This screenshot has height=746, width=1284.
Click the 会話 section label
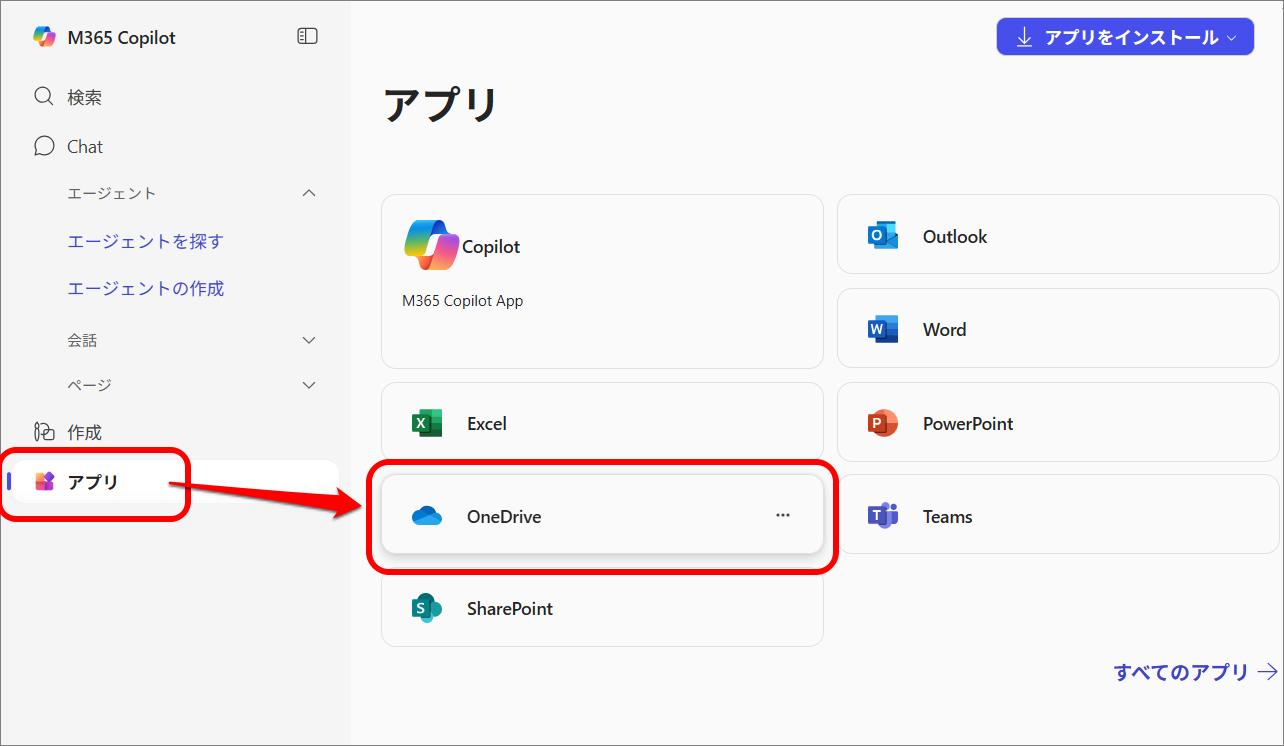tap(82, 340)
